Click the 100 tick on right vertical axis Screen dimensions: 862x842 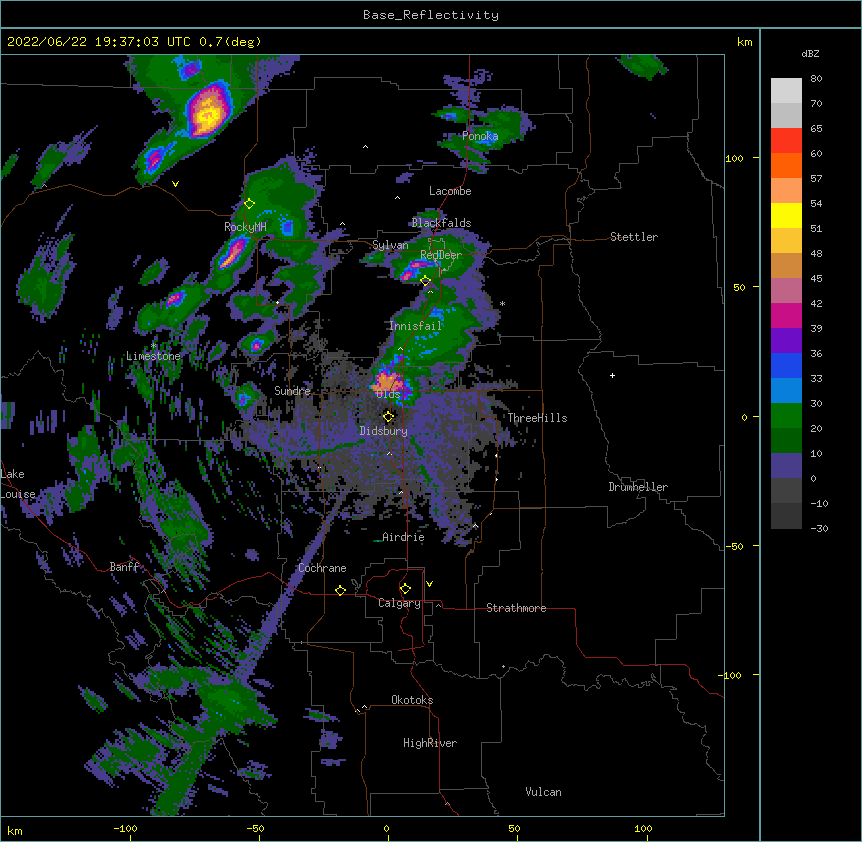(x=734, y=158)
